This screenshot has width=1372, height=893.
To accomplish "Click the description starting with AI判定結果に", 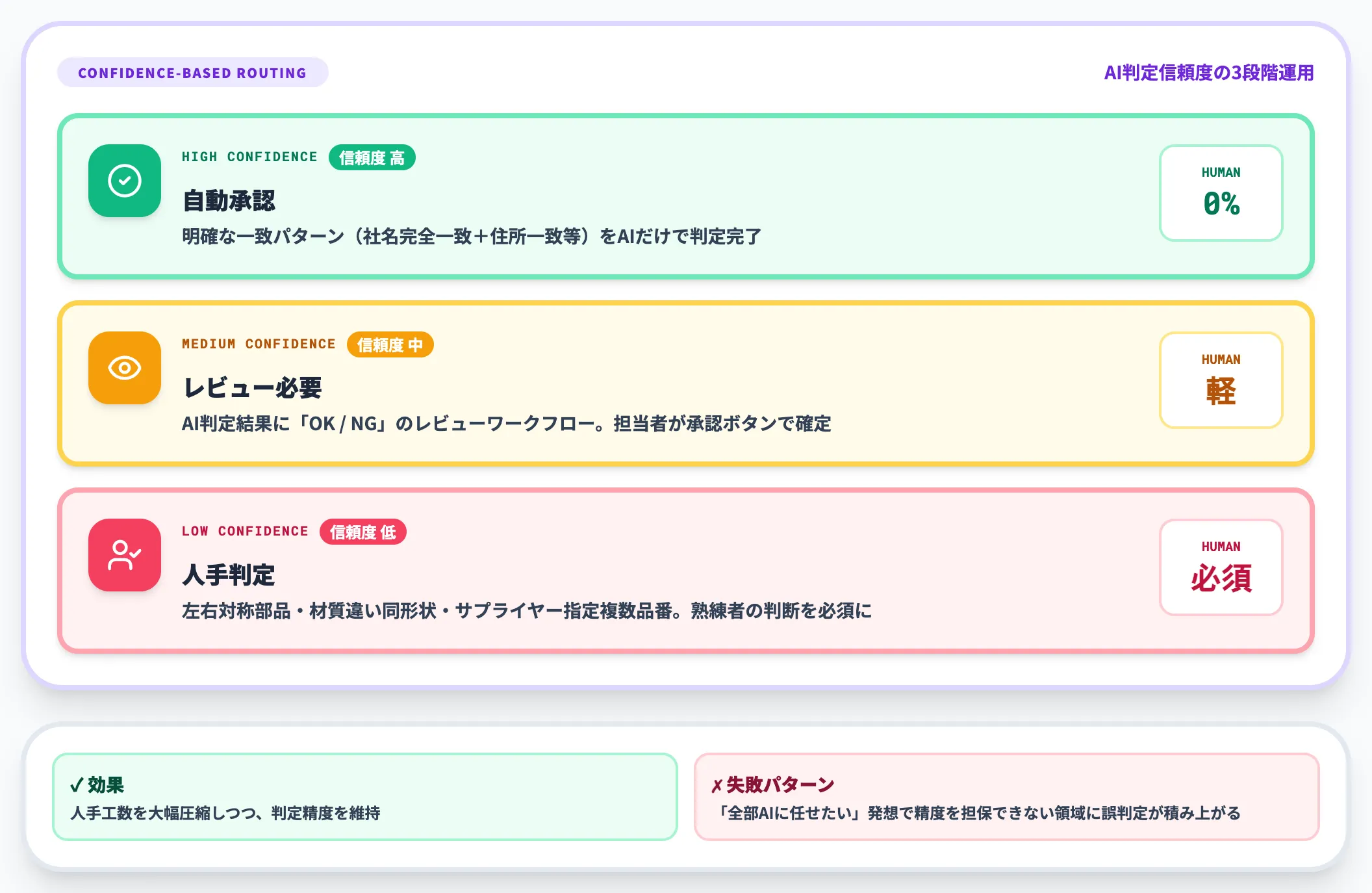I will pos(507,423).
